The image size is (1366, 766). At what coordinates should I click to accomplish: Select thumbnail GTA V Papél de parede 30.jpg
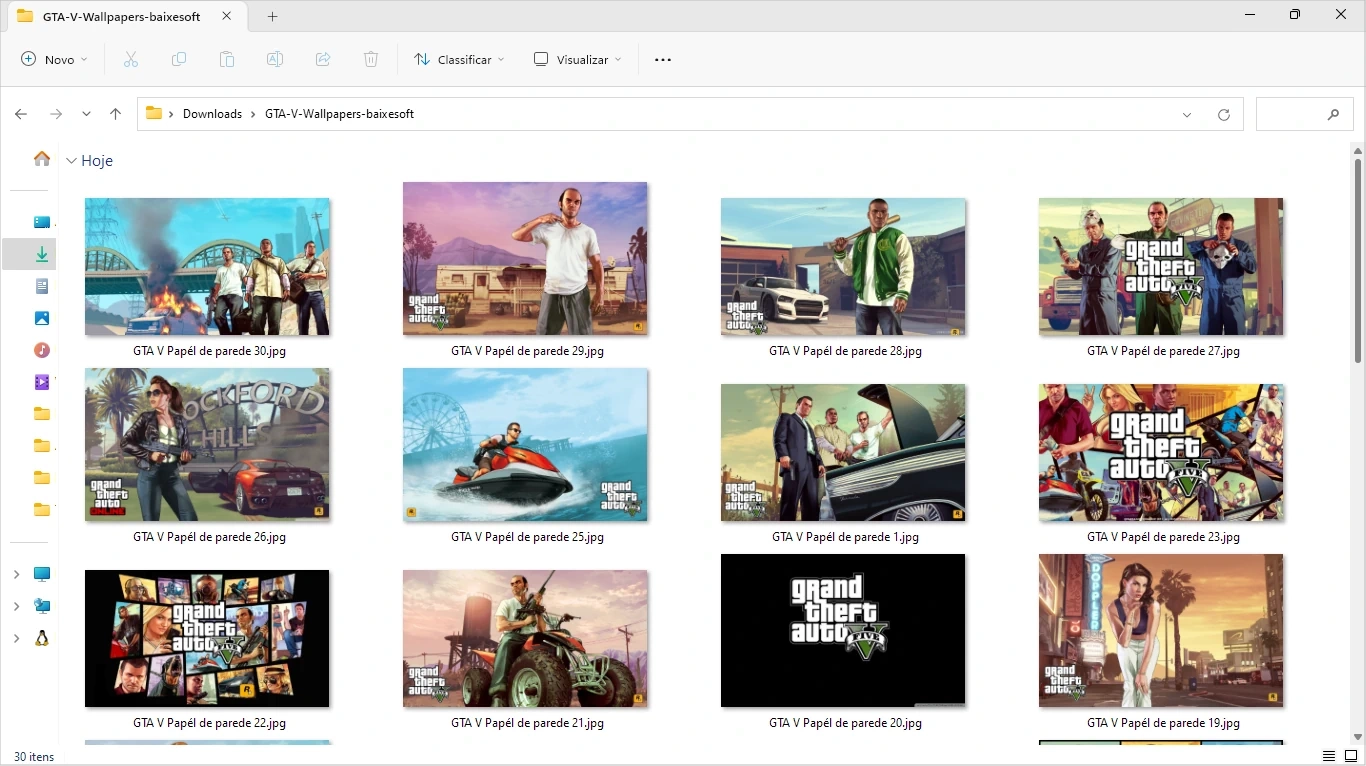click(207, 267)
